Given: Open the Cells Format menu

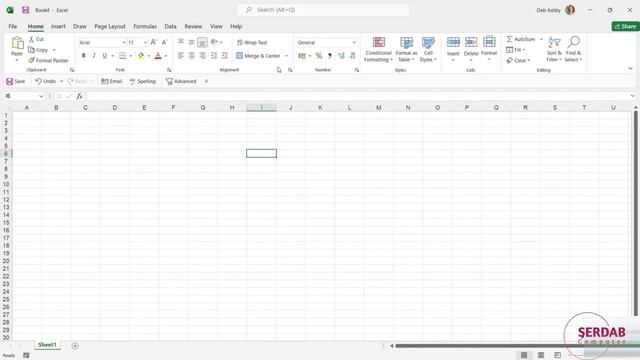Looking at the screenshot, I should (489, 49).
